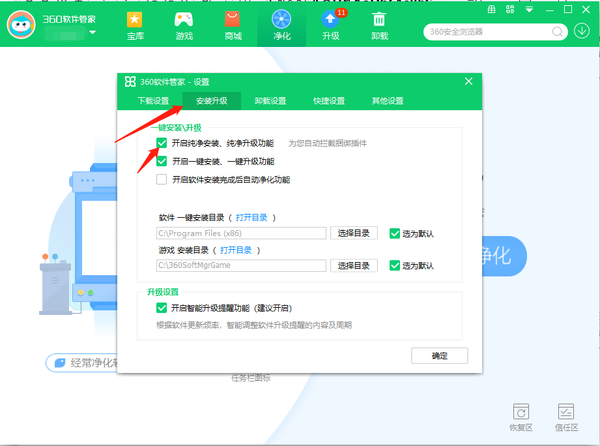The width and height of the screenshot is (600, 446).
Task: Open the 卸载设置 tab
Action: tap(270, 101)
